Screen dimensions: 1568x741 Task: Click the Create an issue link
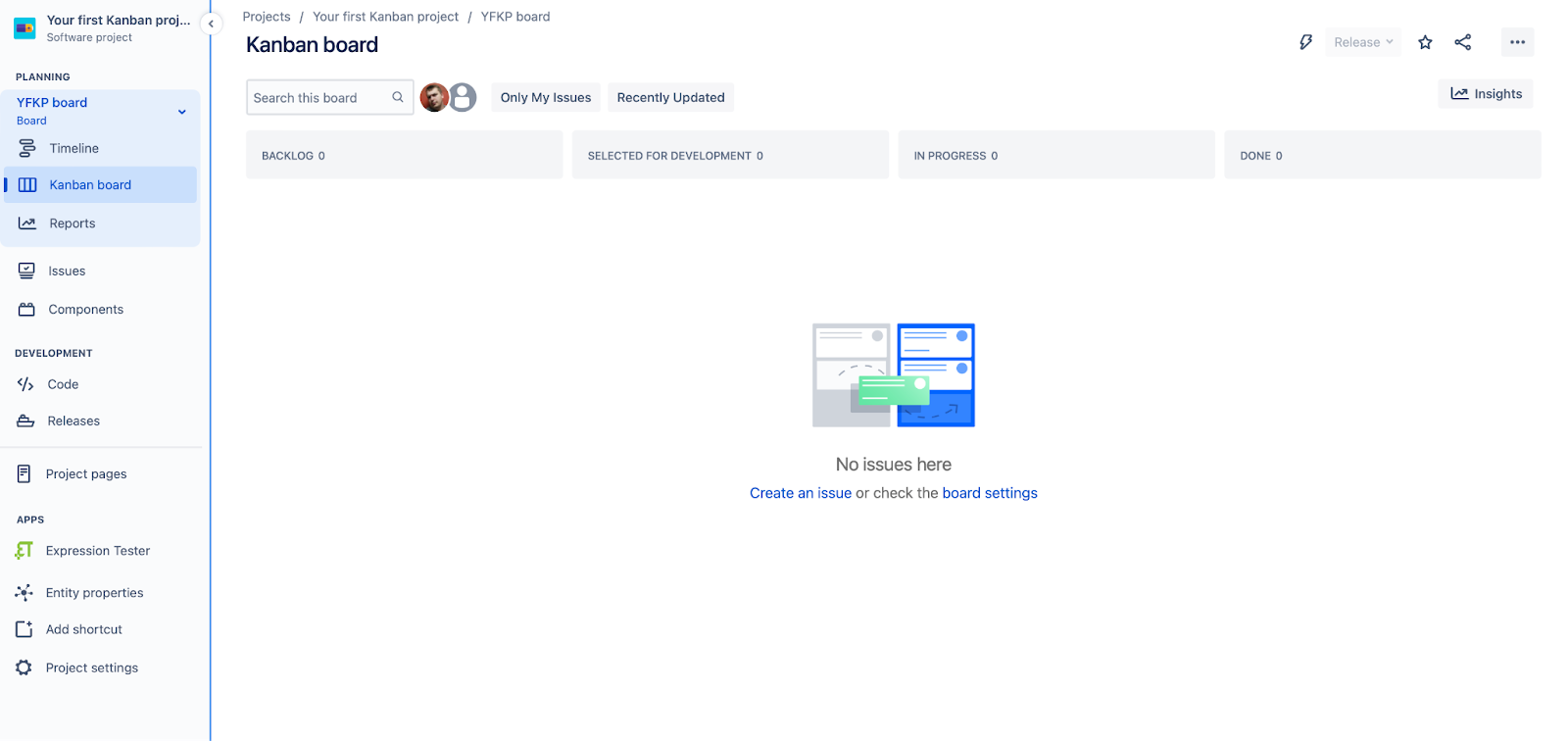pos(801,493)
